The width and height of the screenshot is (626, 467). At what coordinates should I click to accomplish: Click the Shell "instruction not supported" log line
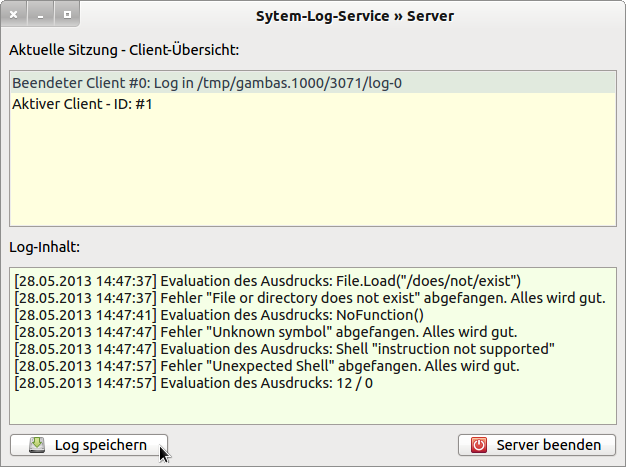(284, 349)
